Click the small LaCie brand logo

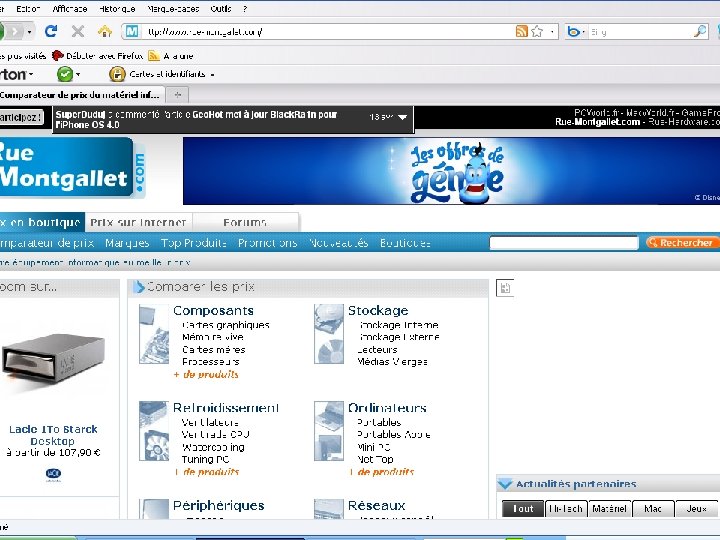point(53,474)
